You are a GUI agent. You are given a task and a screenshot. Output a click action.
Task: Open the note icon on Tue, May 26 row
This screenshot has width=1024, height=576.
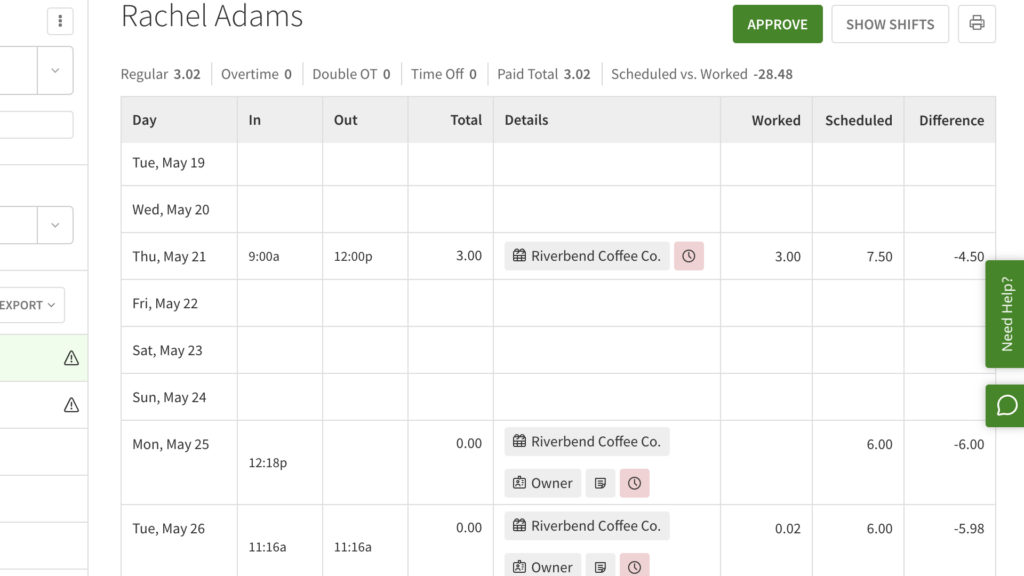pyautogui.click(x=600, y=566)
